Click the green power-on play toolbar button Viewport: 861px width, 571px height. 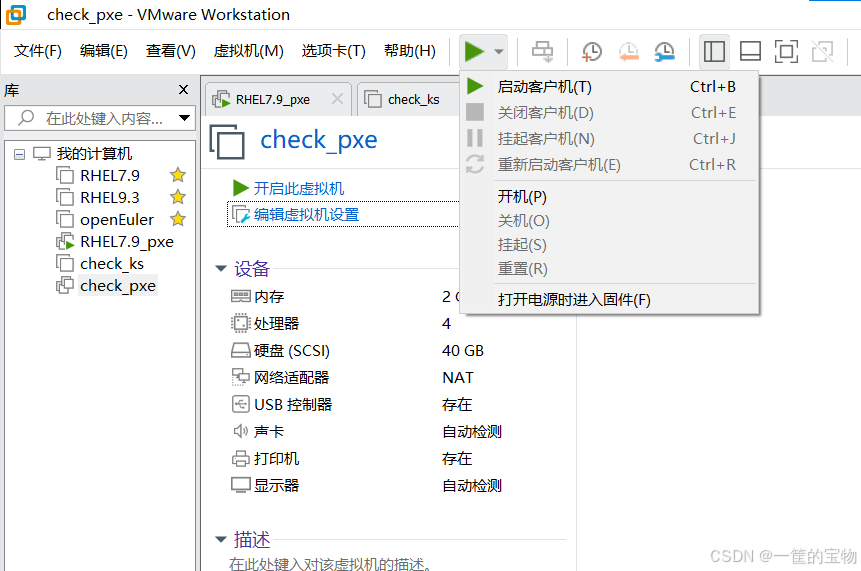474,52
